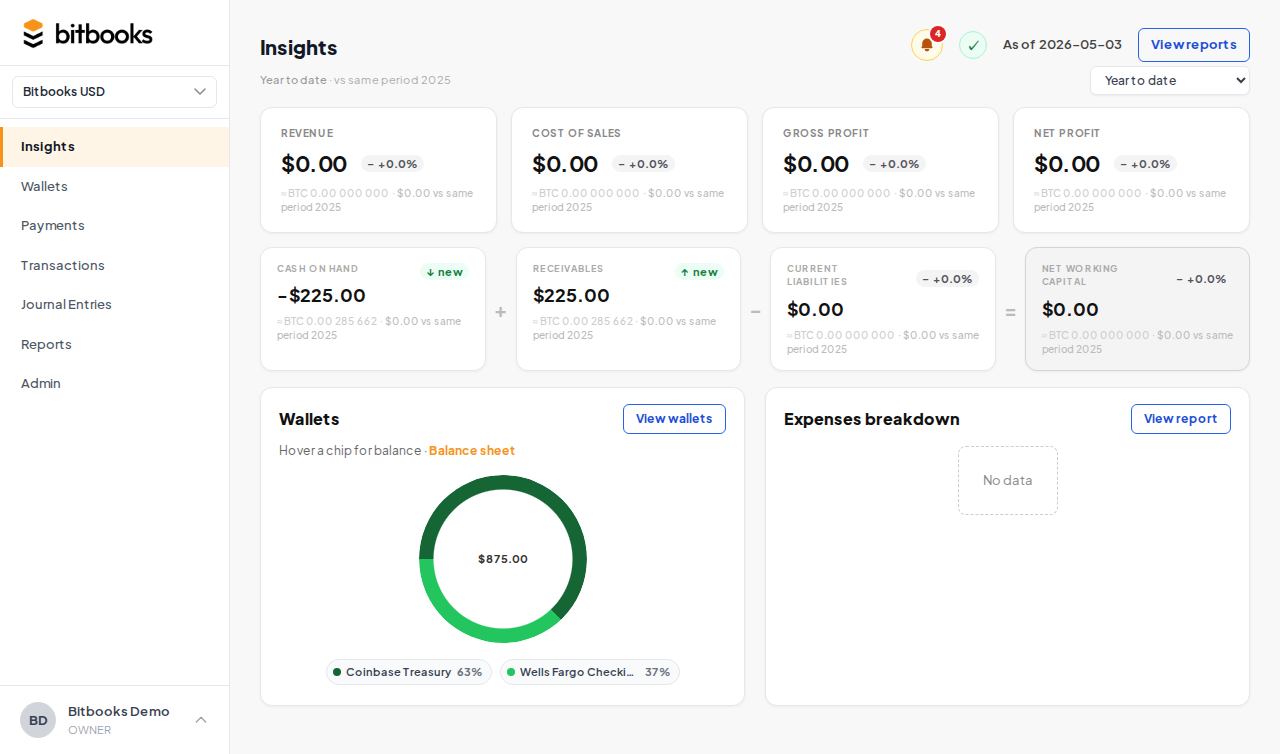Expand the Bitbooks Demo user menu chevron
The image size is (1280, 754).
[x=201, y=720]
